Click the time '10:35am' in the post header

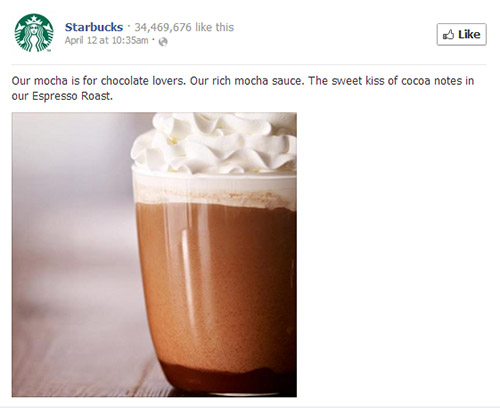(x=130, y=40)
